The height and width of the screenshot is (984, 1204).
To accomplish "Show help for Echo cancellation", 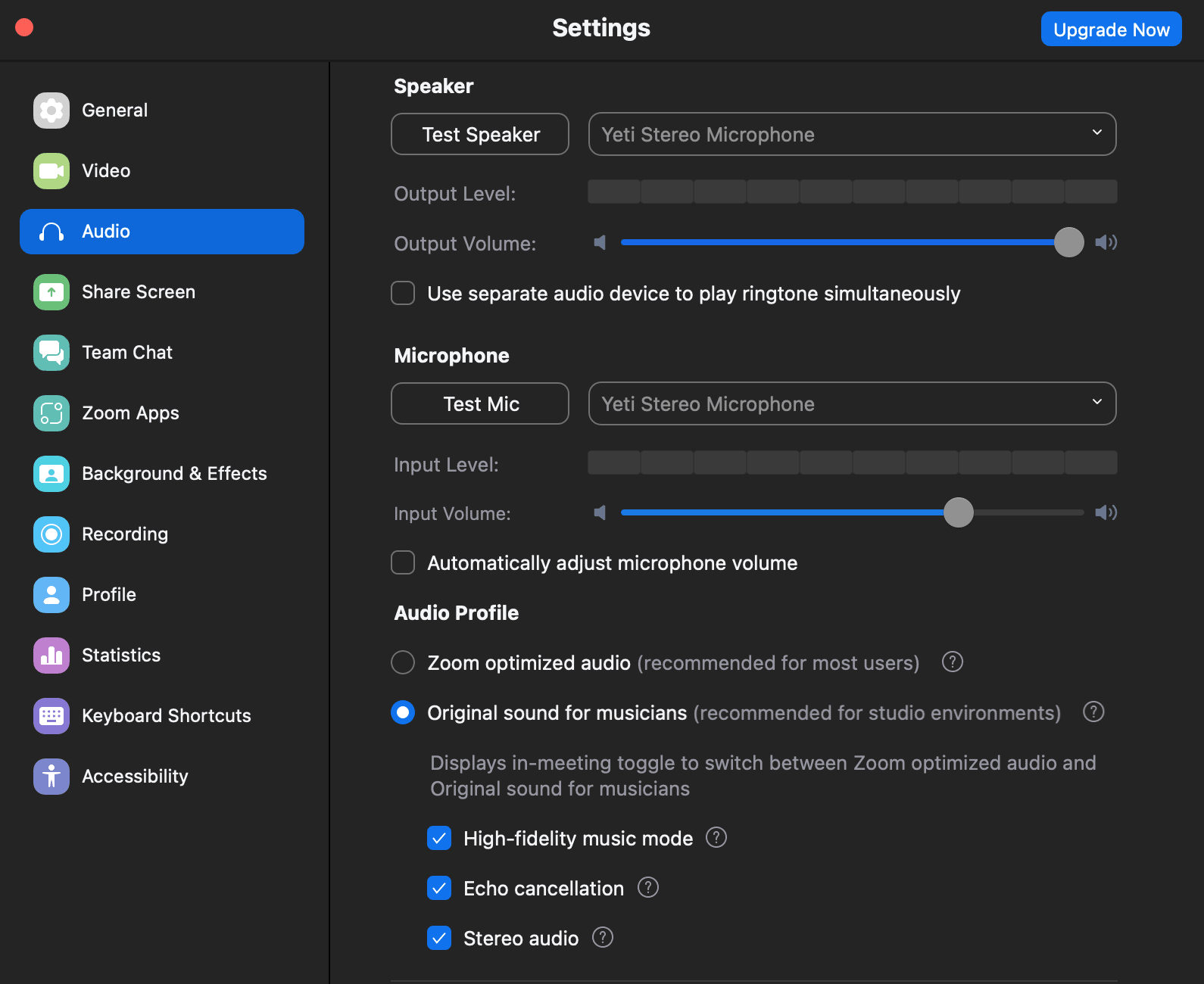I will coord(647,888).
